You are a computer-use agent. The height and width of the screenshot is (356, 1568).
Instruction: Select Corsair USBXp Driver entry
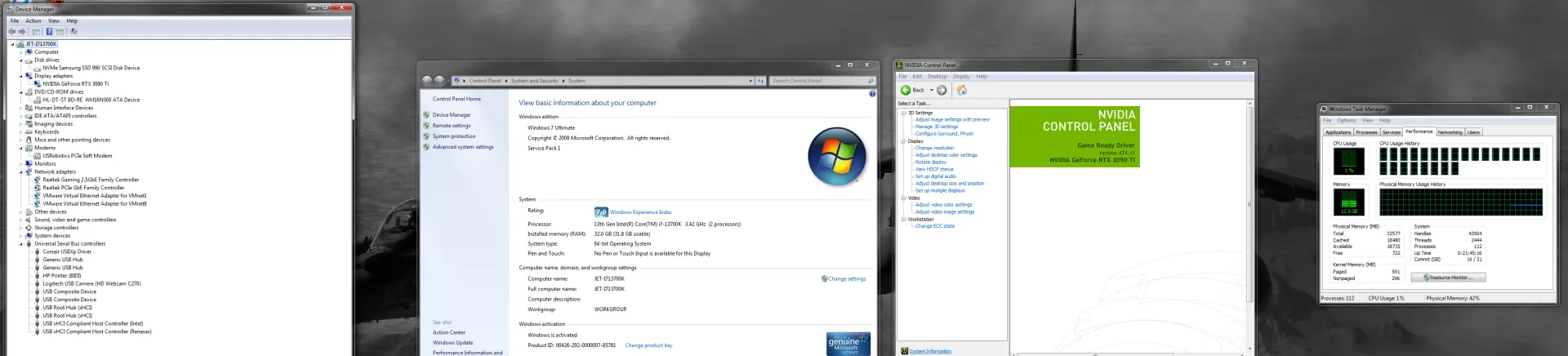(x=67, y=251)
